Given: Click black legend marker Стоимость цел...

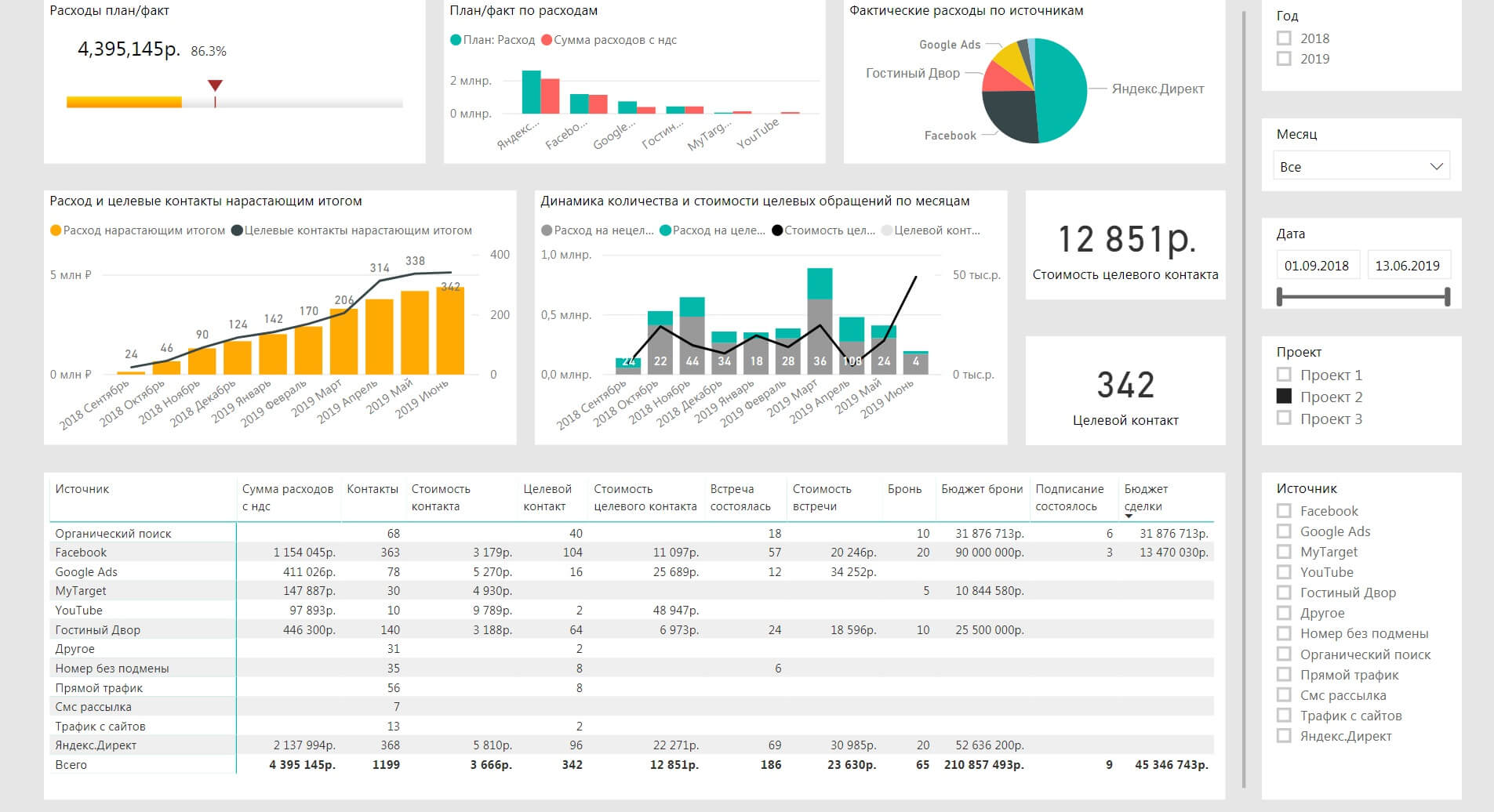Looking at the screenshot, I should (777, 230).
